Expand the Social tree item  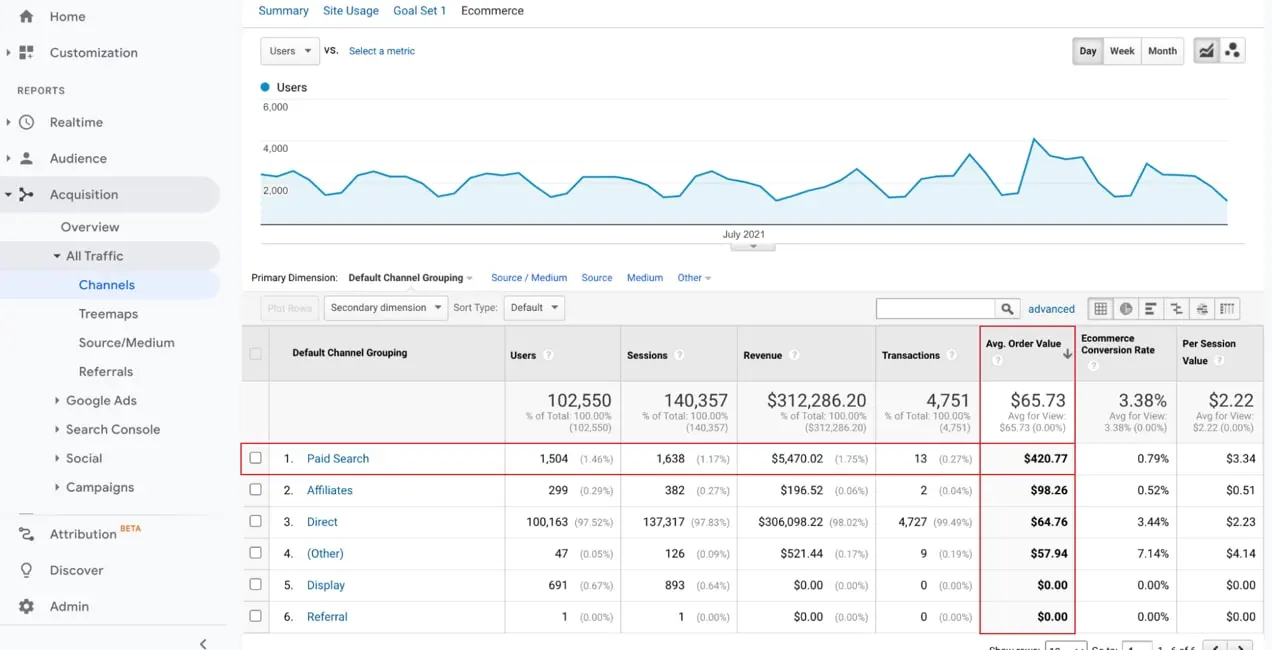(57, 458)
